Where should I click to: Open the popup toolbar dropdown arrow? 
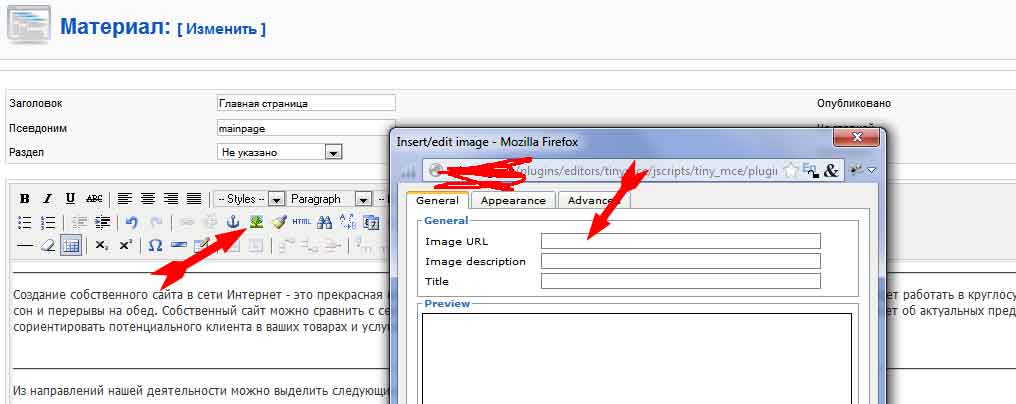pyautogui.click(x=872, y=170)
